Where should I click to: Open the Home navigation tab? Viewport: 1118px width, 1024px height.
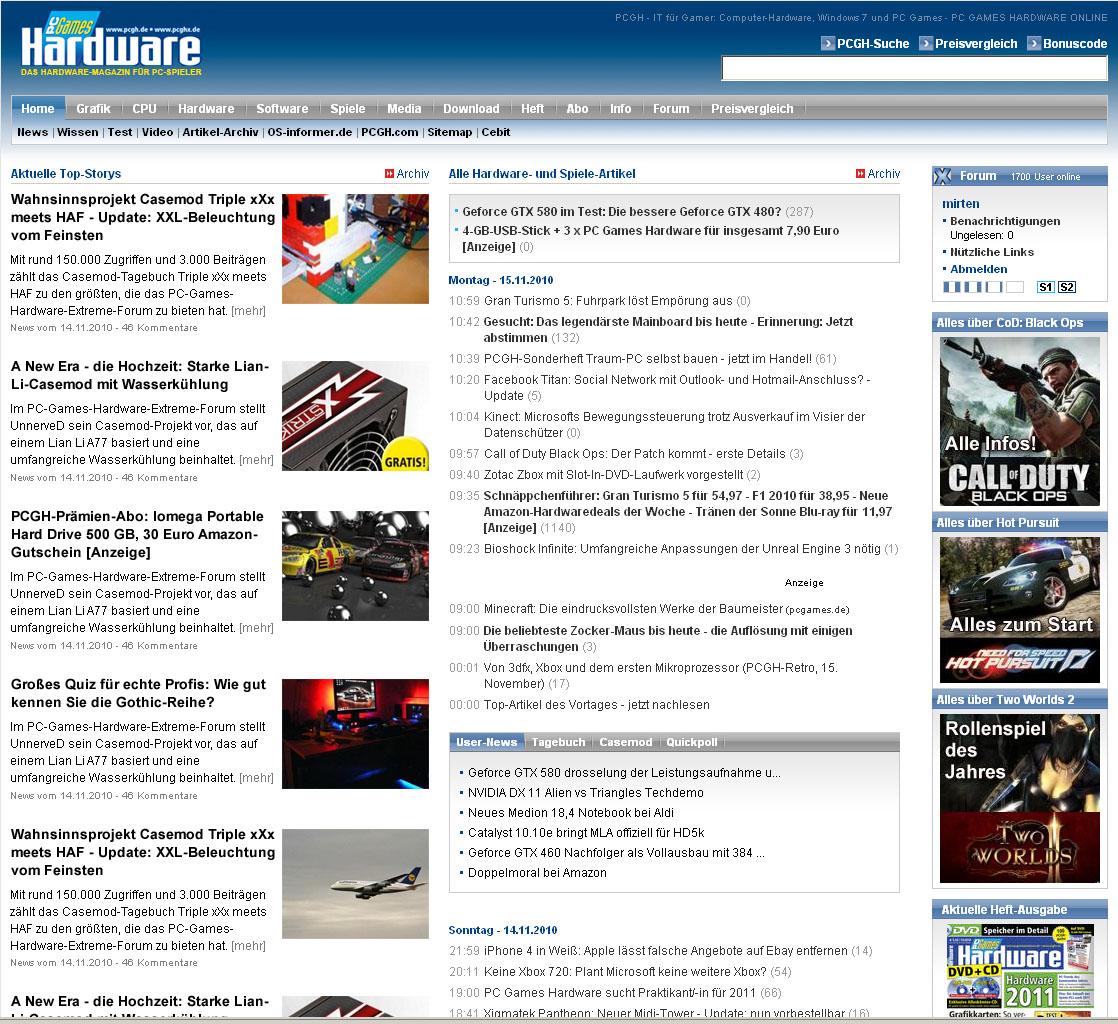click(x=38, y=108)
